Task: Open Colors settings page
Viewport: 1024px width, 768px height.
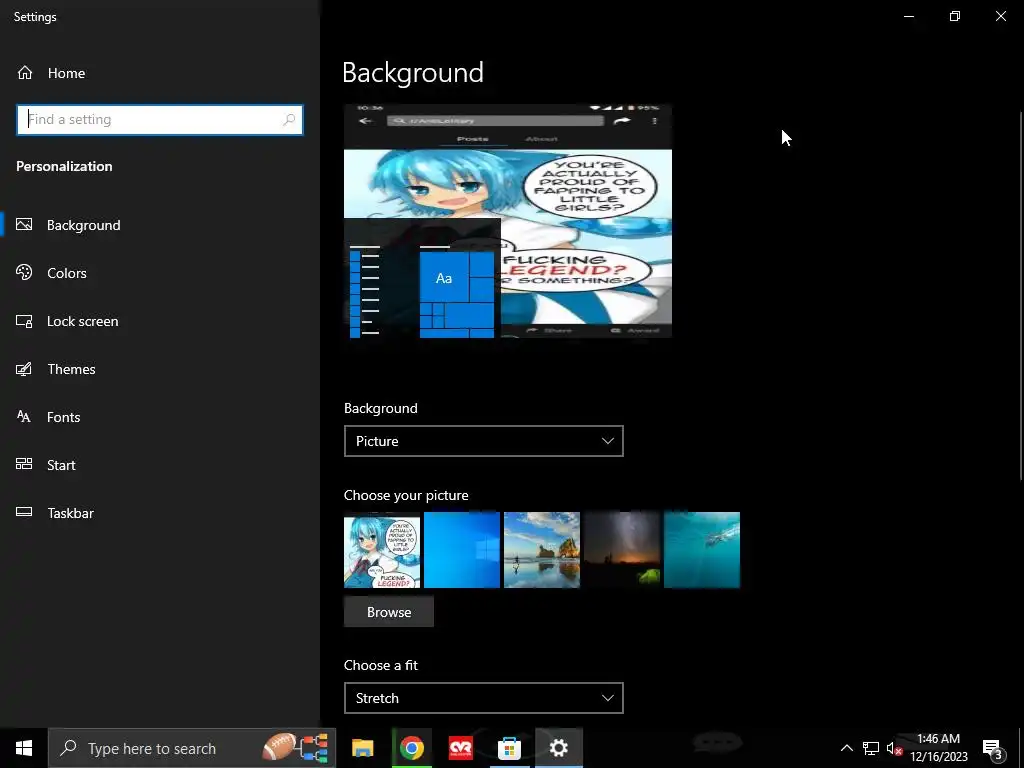Action: click(67, 273)
